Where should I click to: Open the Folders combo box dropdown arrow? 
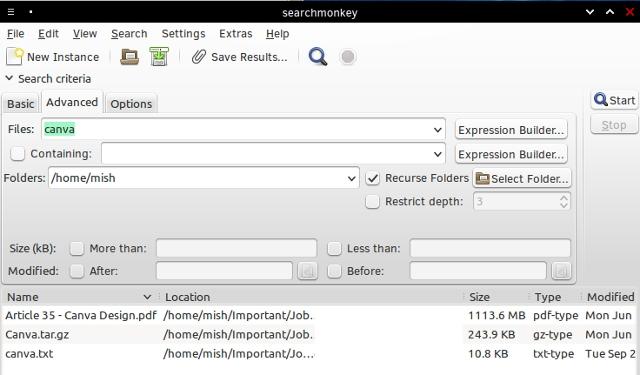351,178
